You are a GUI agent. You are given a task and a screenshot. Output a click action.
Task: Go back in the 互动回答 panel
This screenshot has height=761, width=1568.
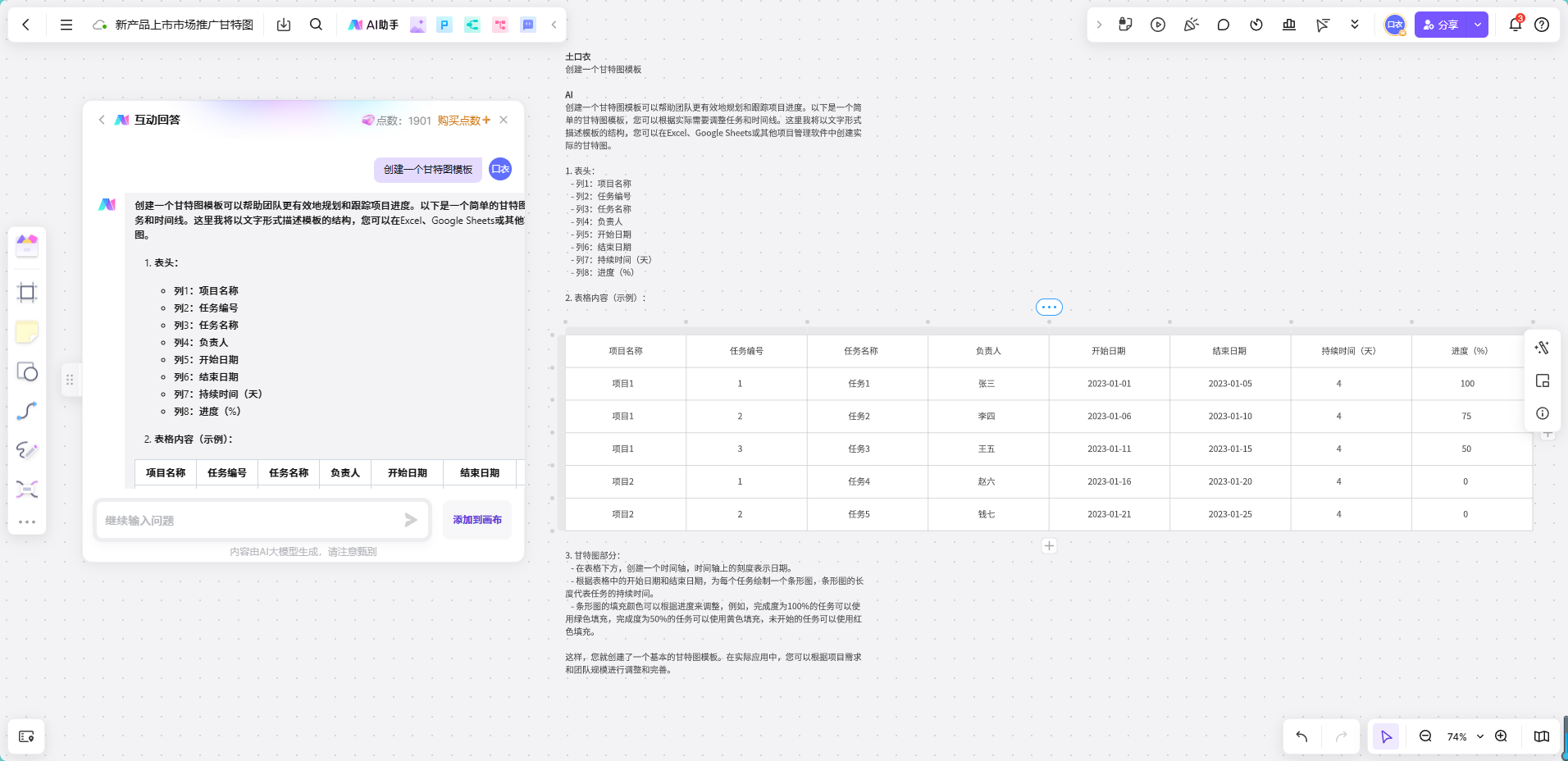[102, 120]
